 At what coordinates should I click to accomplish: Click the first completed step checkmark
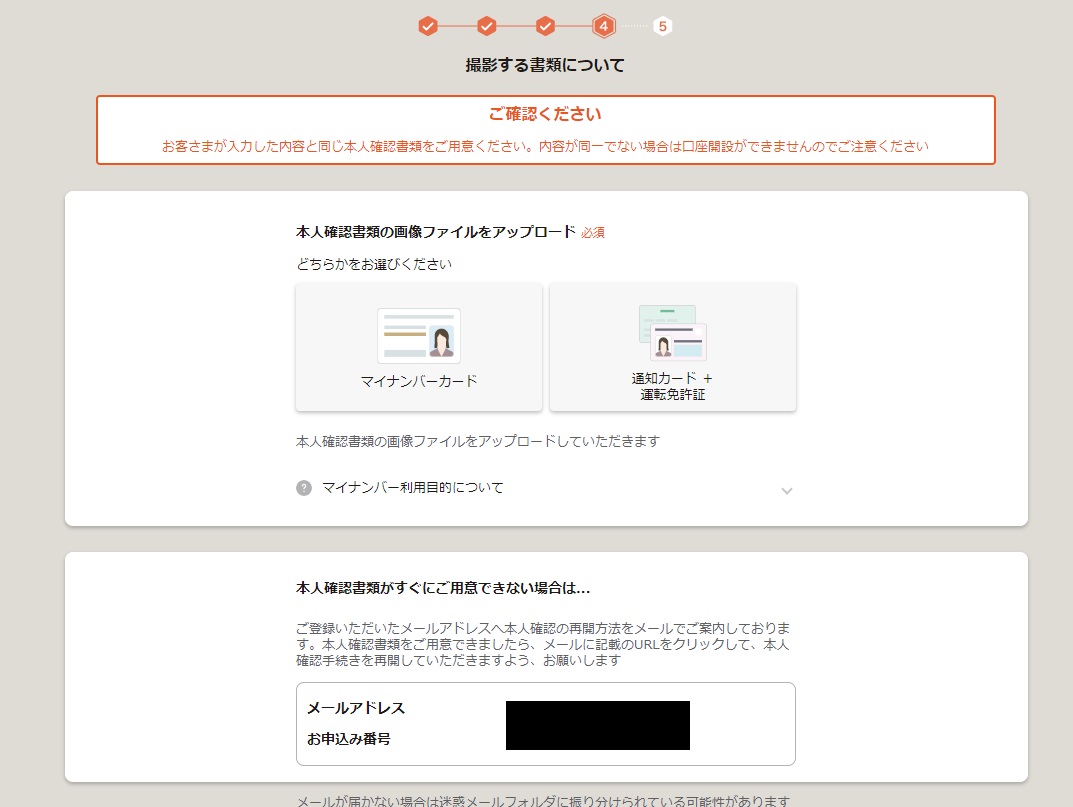click(428, 26)
